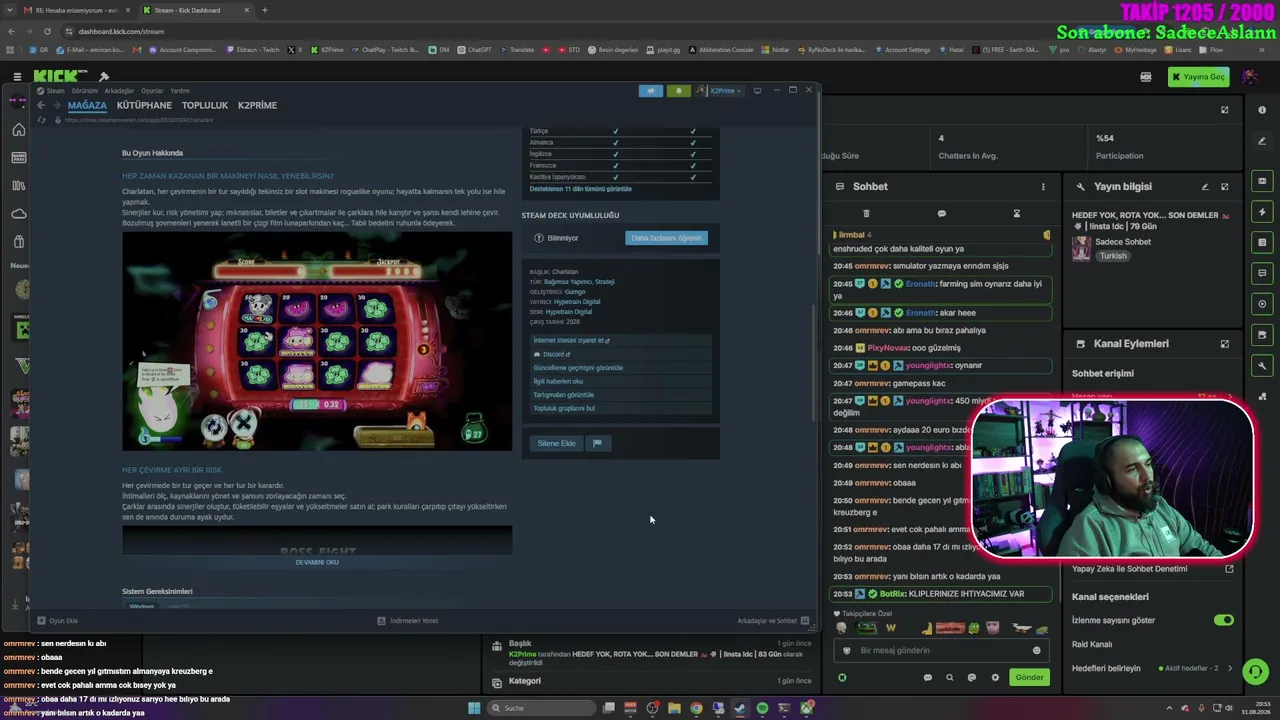This screenshot has width=1280, height=720.
Task: Open the TOPLULUK tab in Steam
Action: point(205,105)
